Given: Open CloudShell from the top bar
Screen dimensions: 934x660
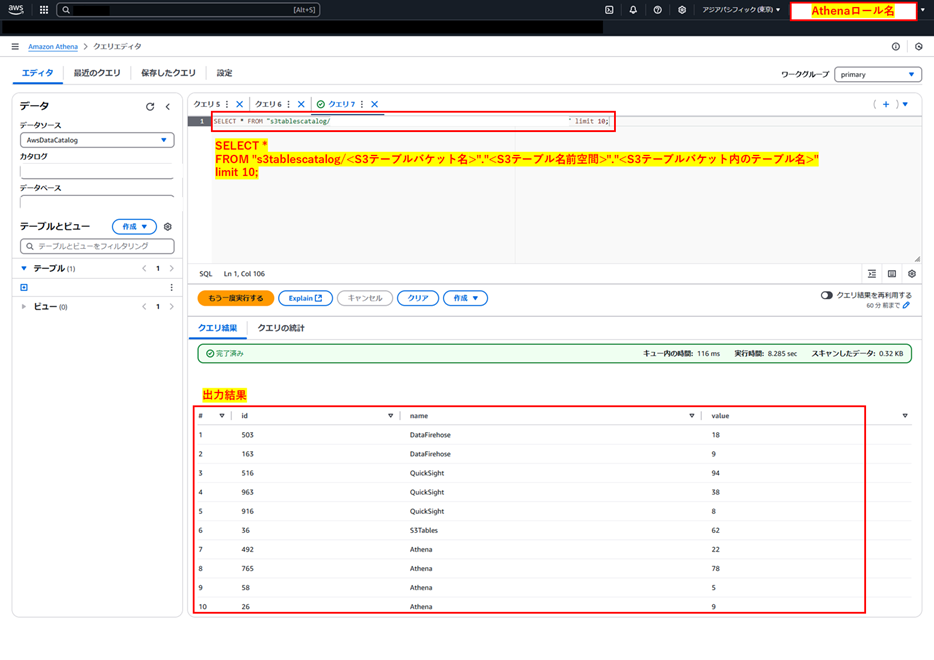Looking at the screenshot, I should pos(609,10).
